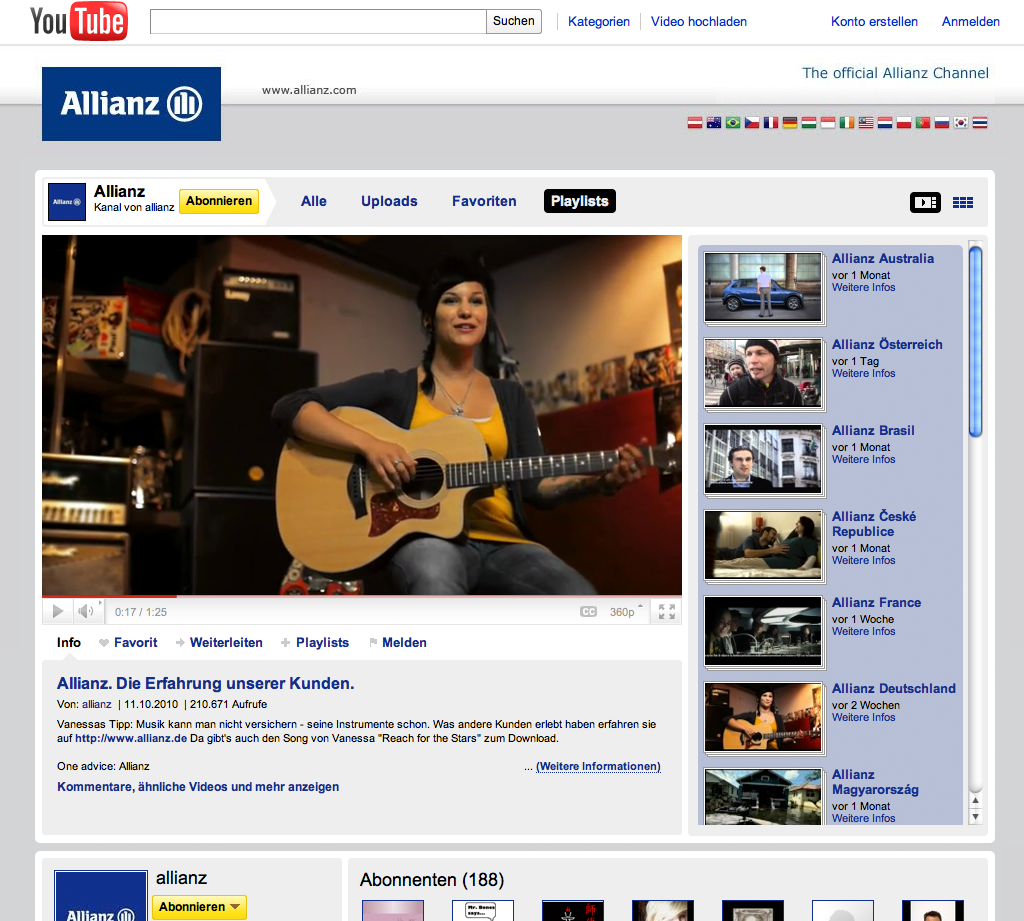The width and height of the screenshot is (1024, 921).
Task: Expand Weitere Informationen in the description
Action: [x=598, y=766]
